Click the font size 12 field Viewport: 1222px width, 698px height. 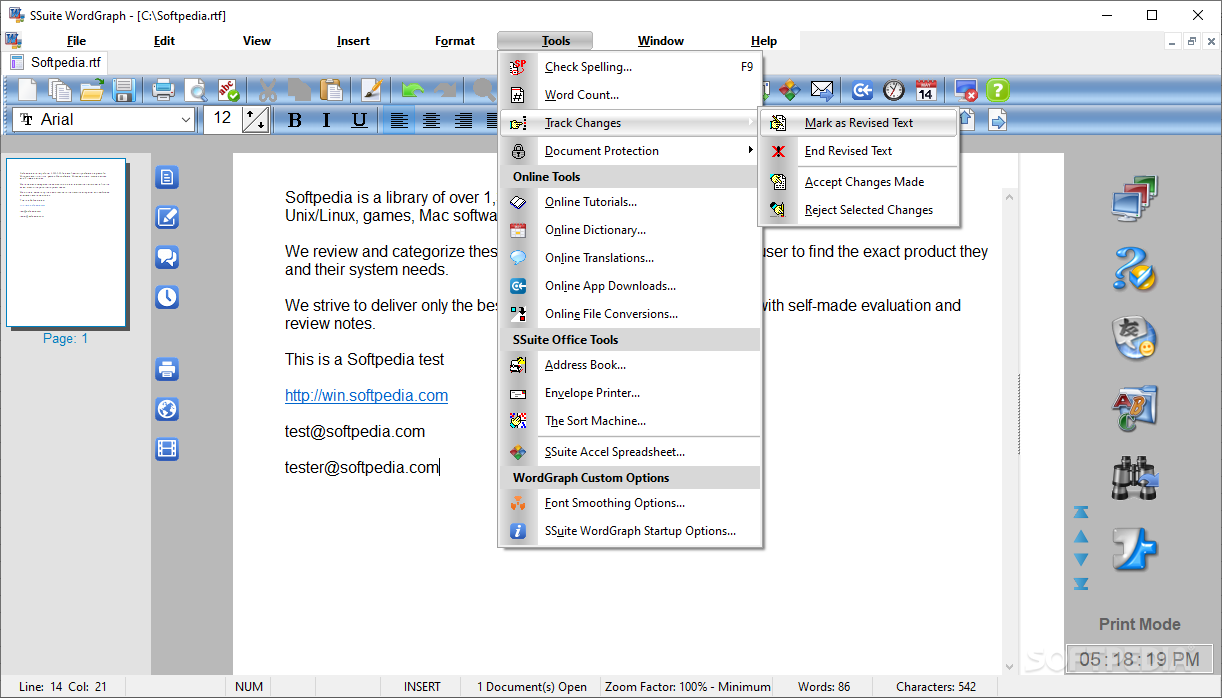(x=223, y=120)
